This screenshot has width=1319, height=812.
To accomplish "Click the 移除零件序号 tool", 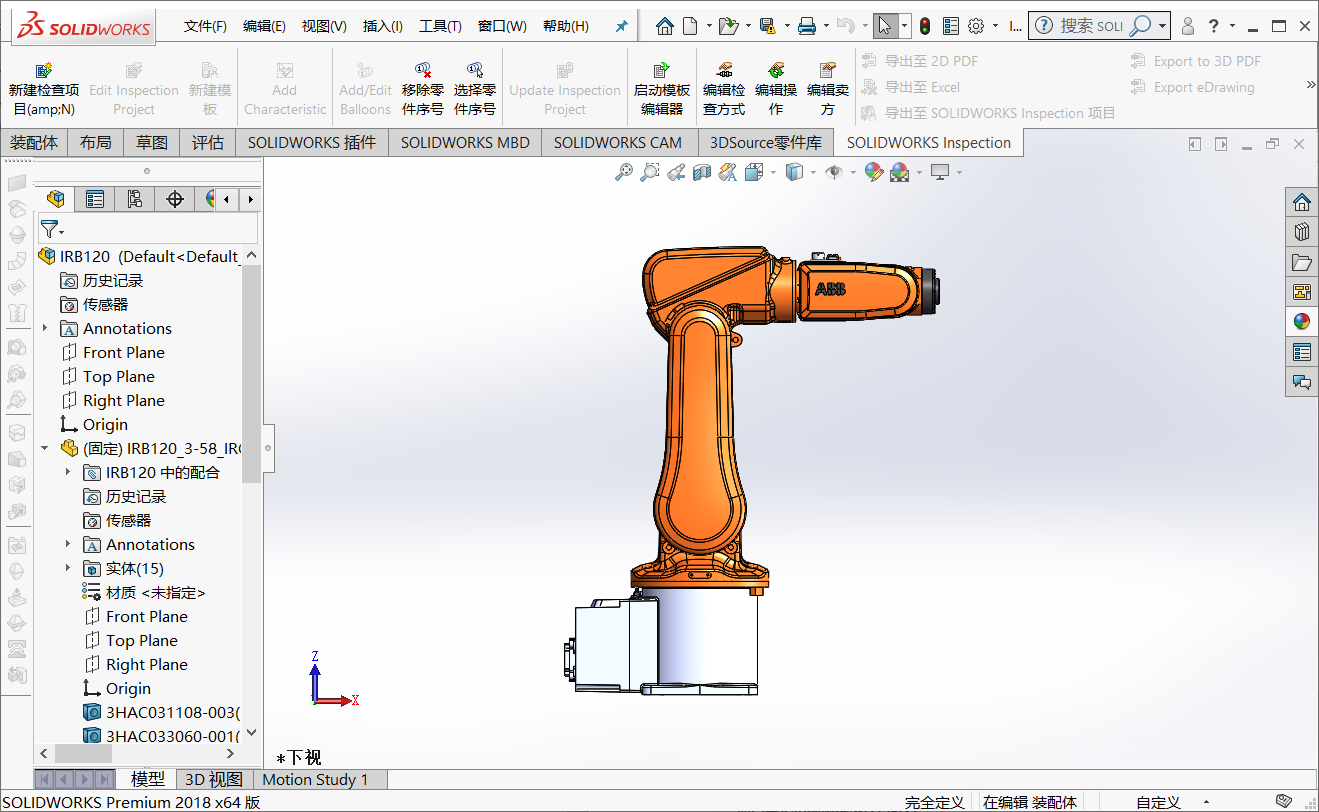I will click(422, 85).
